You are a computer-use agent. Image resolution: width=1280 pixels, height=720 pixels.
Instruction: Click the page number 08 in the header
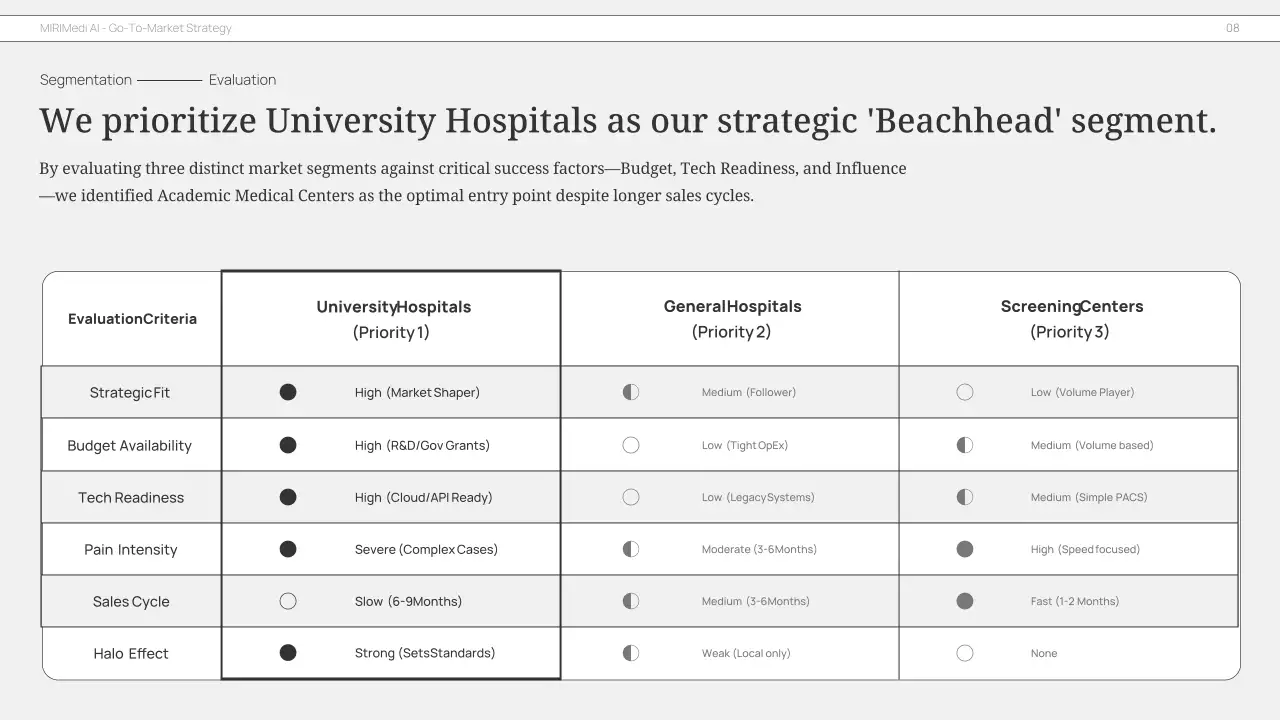click(x=1232, y=28)
